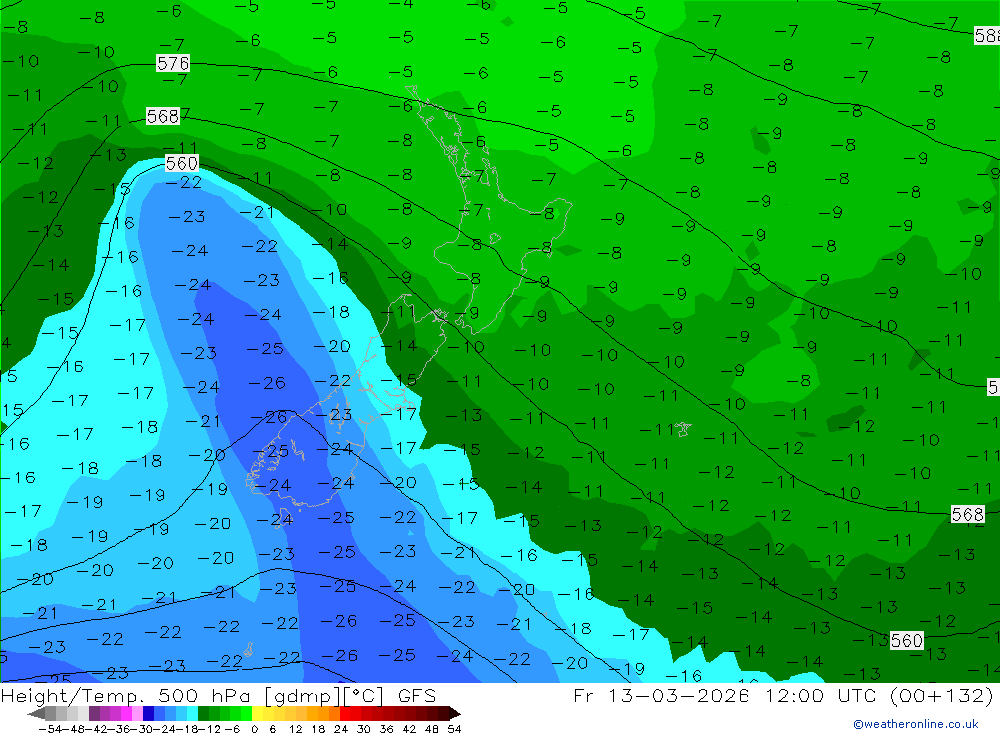Open the weatheronline.co.uk copyright link
1000x733 pixels.
pyautogui.click(x=916, y=724)
